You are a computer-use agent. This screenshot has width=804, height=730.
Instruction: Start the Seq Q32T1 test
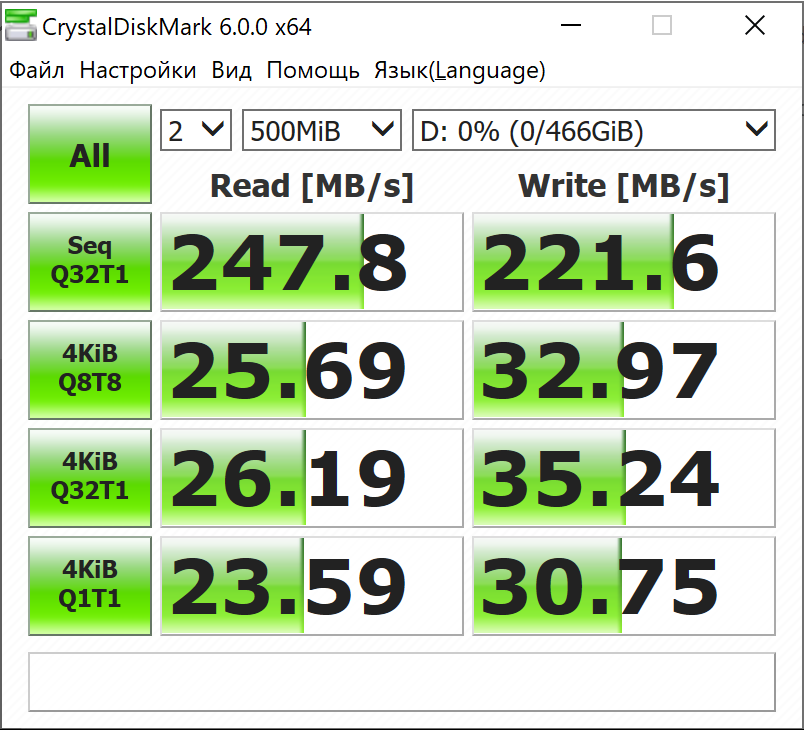click(x=90, y=261)
